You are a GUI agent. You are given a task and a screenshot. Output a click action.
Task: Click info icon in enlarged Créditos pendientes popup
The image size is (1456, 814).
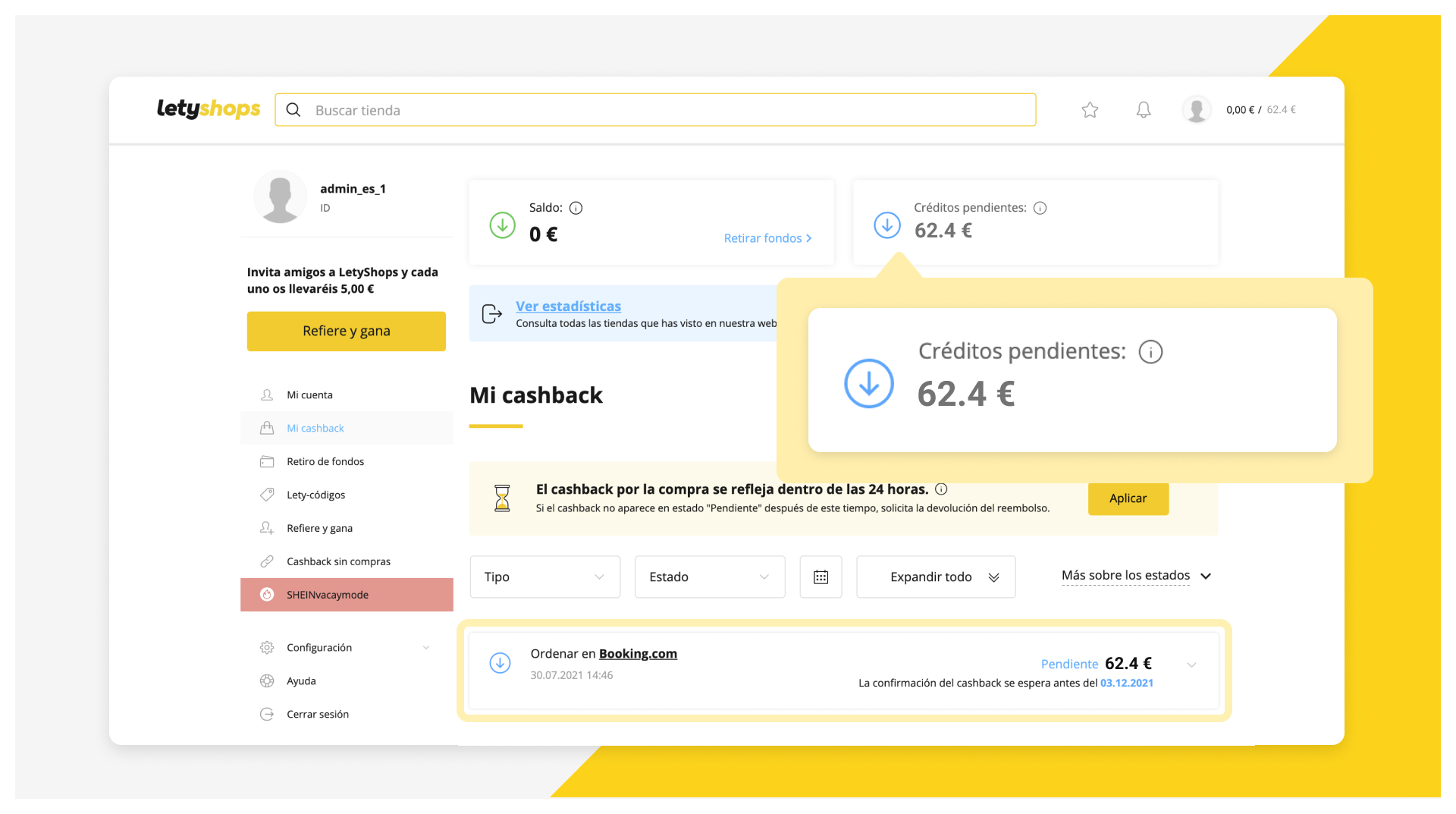pyautogui.click(x=1150, y=352)
